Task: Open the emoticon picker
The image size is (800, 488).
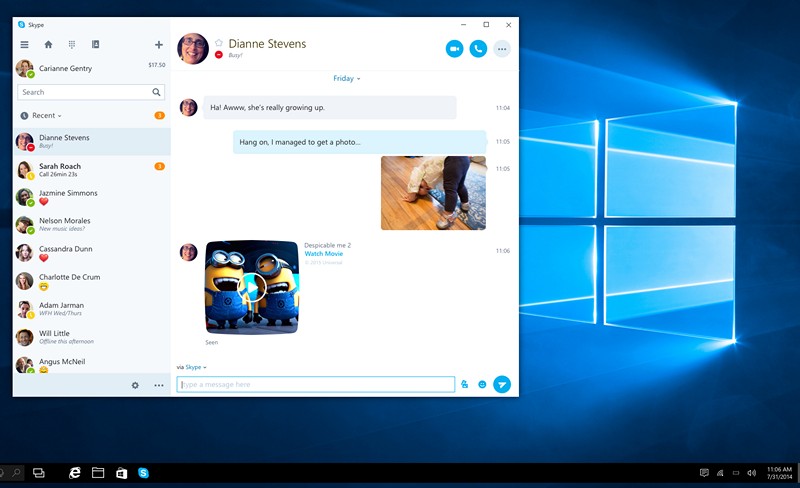Action: coord(482,384)
